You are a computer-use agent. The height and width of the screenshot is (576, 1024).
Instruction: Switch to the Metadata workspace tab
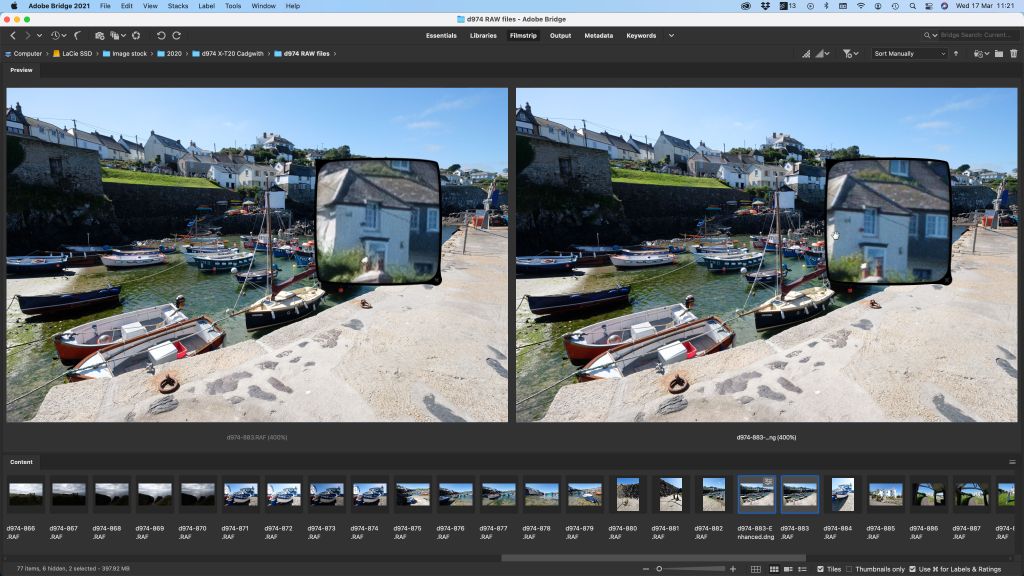tap(598, 34)
